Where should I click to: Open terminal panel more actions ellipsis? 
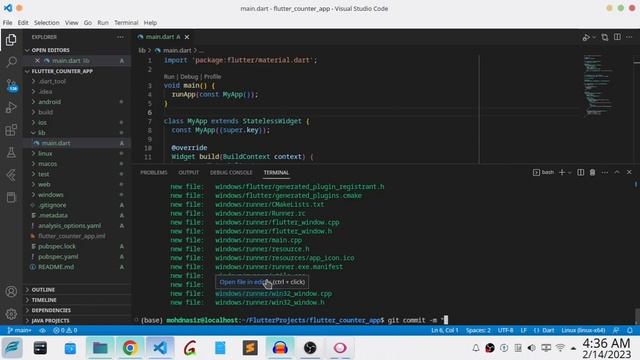coord(604,172)
